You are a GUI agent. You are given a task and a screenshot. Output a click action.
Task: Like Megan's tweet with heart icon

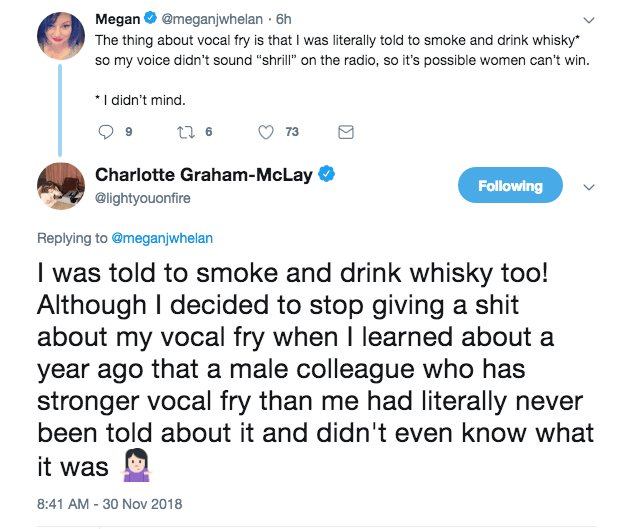266,131
